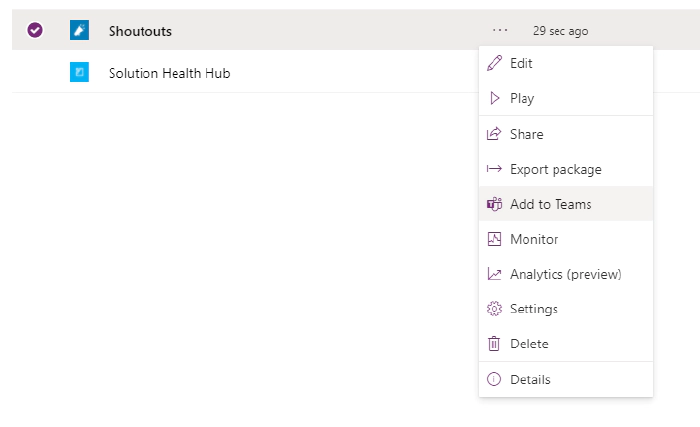Click the Export package arrow icon

point(494,169)
